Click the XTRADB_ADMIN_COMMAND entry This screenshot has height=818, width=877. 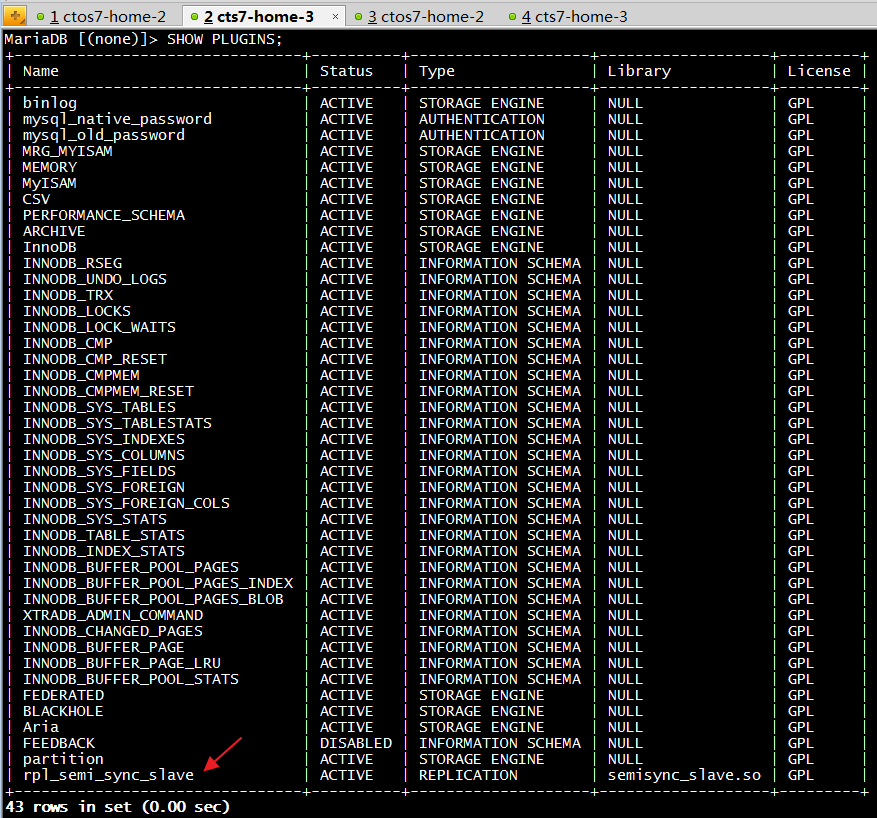point(112,615)
